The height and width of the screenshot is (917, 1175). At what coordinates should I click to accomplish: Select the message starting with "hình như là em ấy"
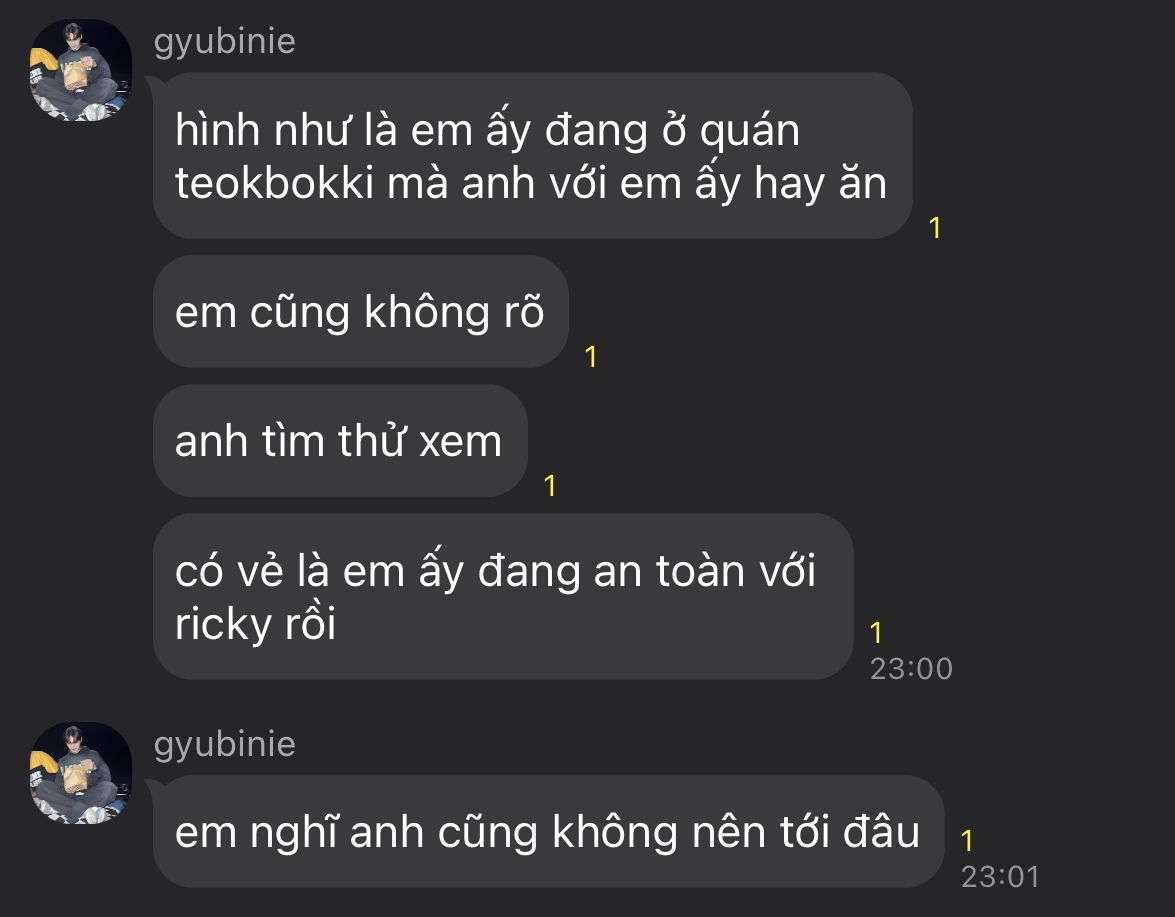[533, 156]
